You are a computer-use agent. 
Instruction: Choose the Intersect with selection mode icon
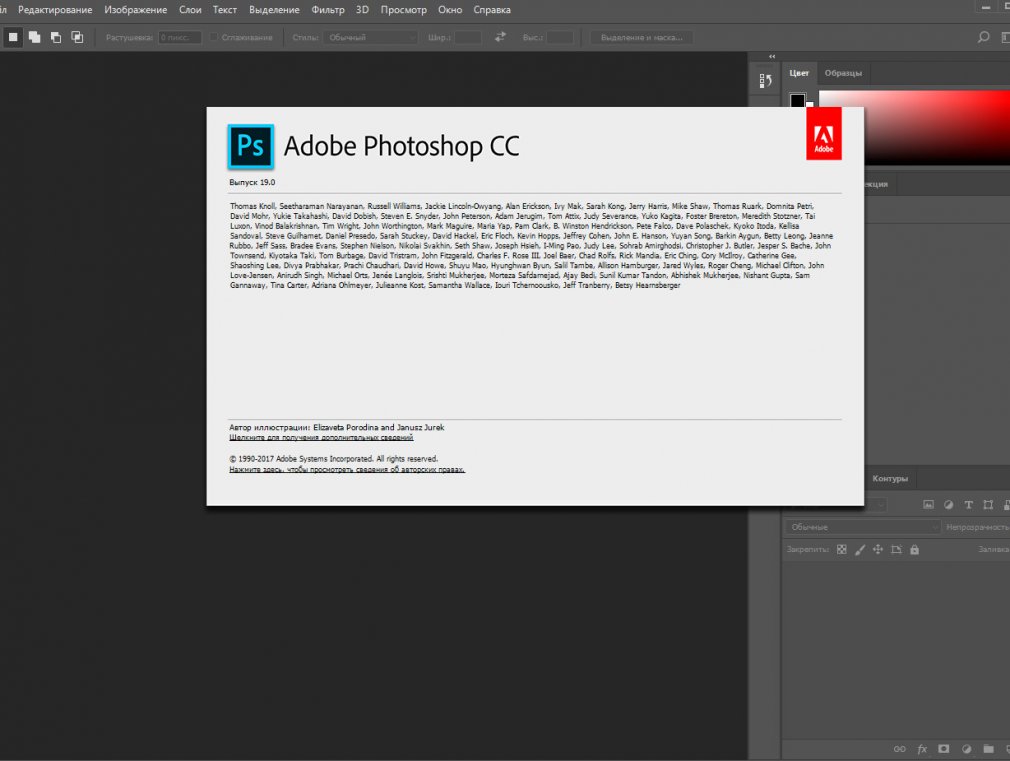tap(77, 37)
